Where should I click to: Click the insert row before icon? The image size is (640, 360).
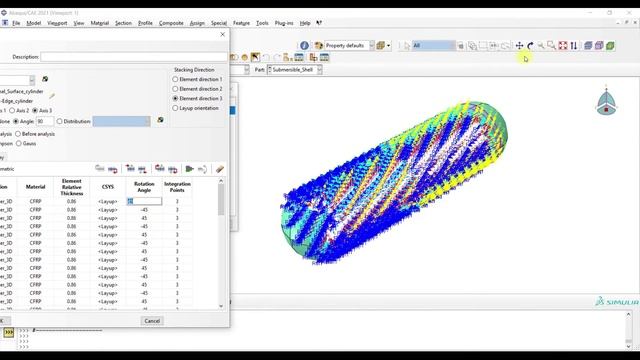coord(130,169)
